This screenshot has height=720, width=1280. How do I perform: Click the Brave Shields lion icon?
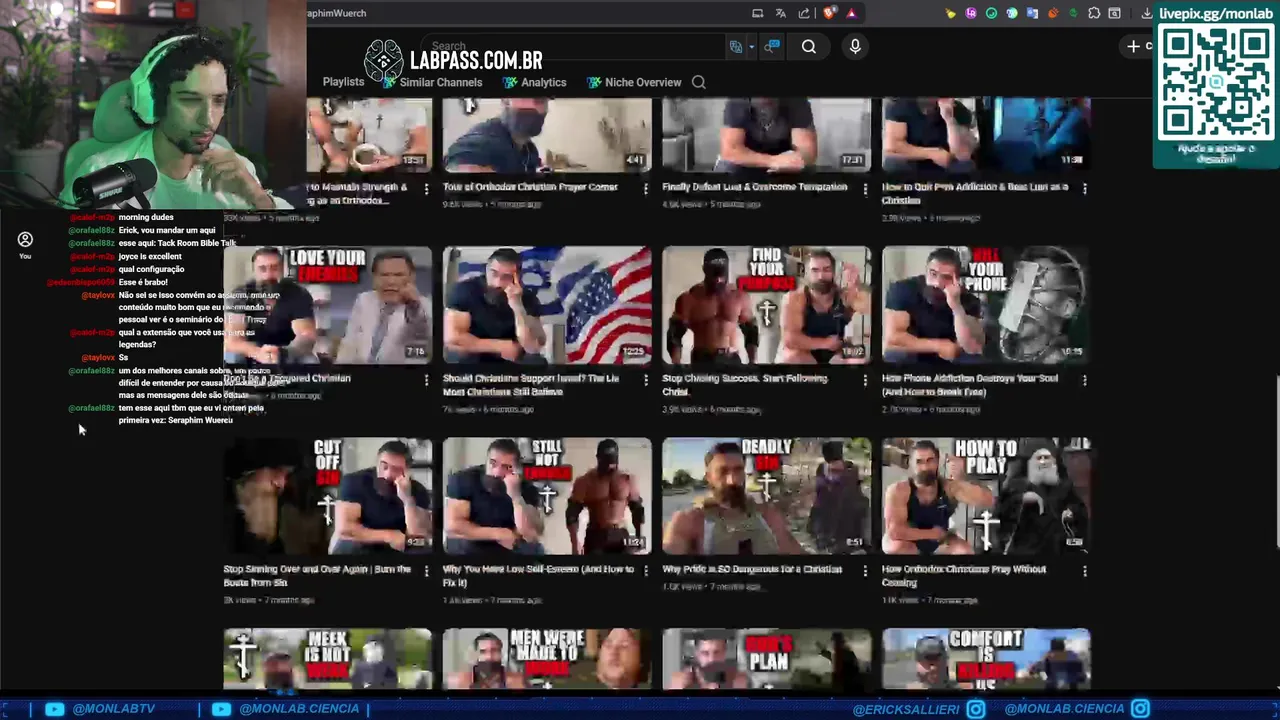[830, 13]
